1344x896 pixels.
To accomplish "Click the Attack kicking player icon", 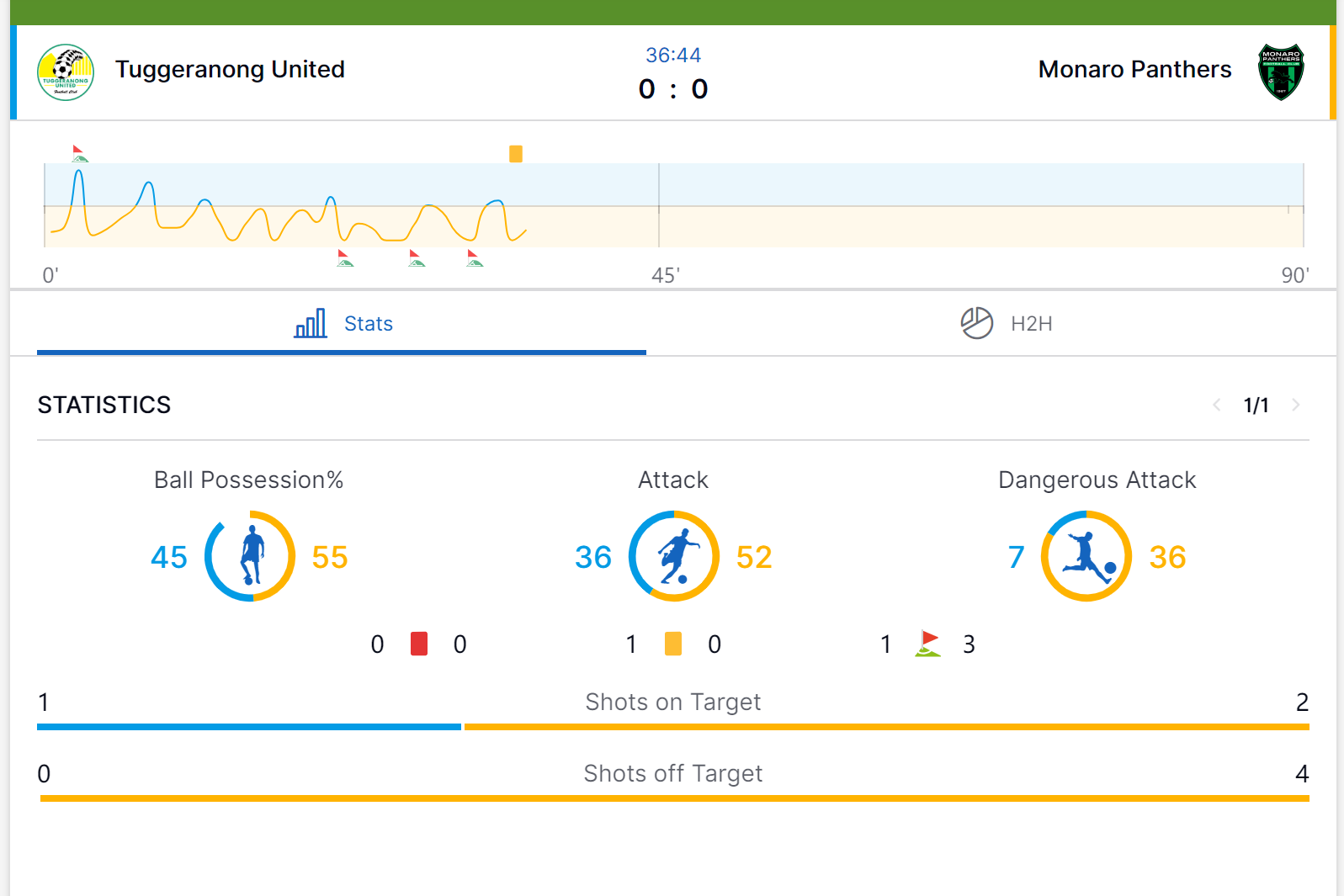I will pos(677,556).
